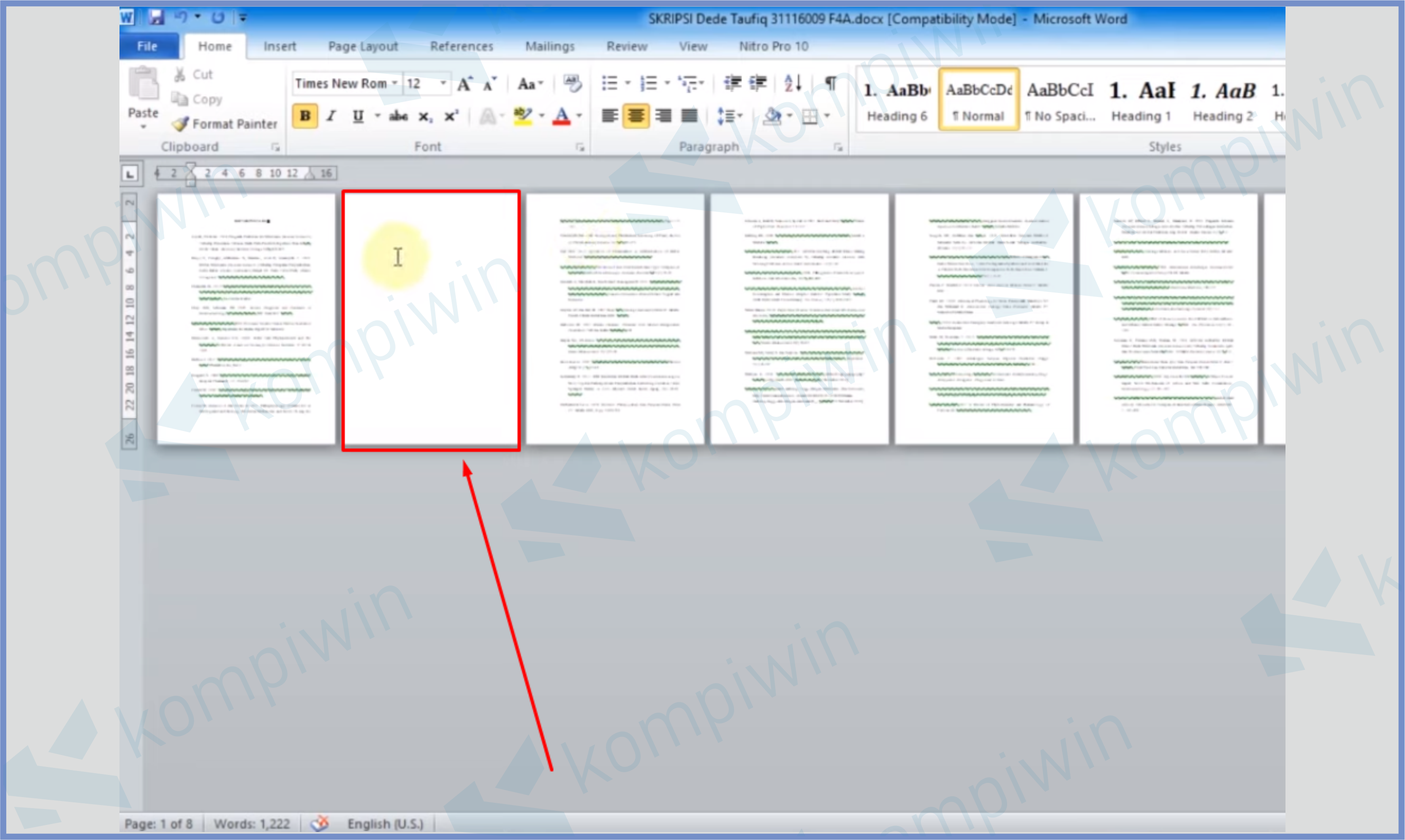
Task: Click the Format Painter brush icon
Action: click(181, 124)
